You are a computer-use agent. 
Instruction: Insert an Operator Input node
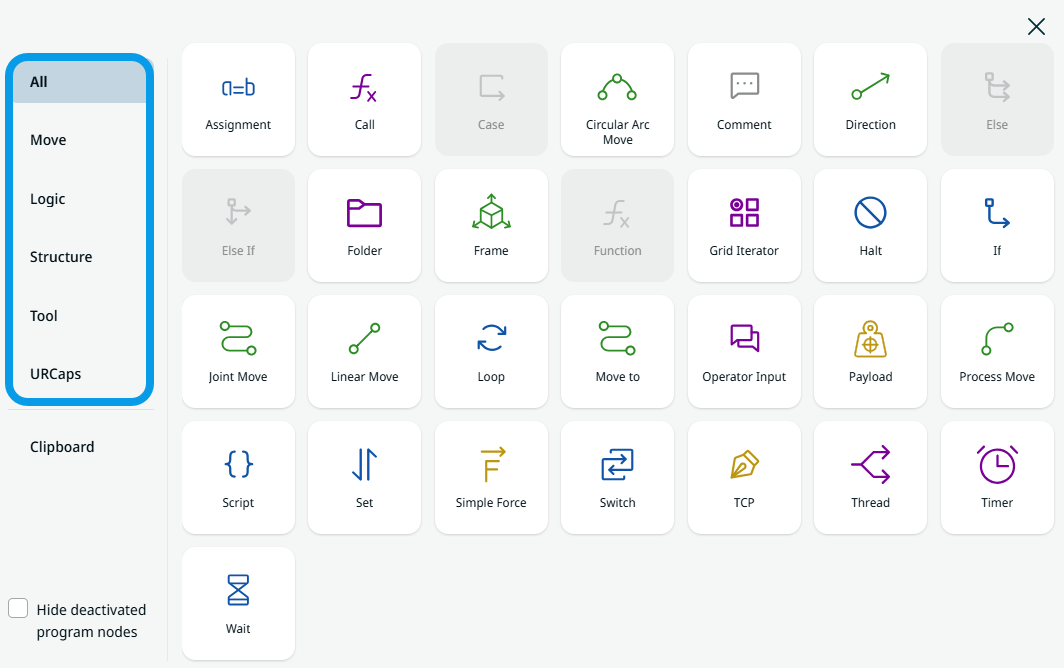pos(744,352)
